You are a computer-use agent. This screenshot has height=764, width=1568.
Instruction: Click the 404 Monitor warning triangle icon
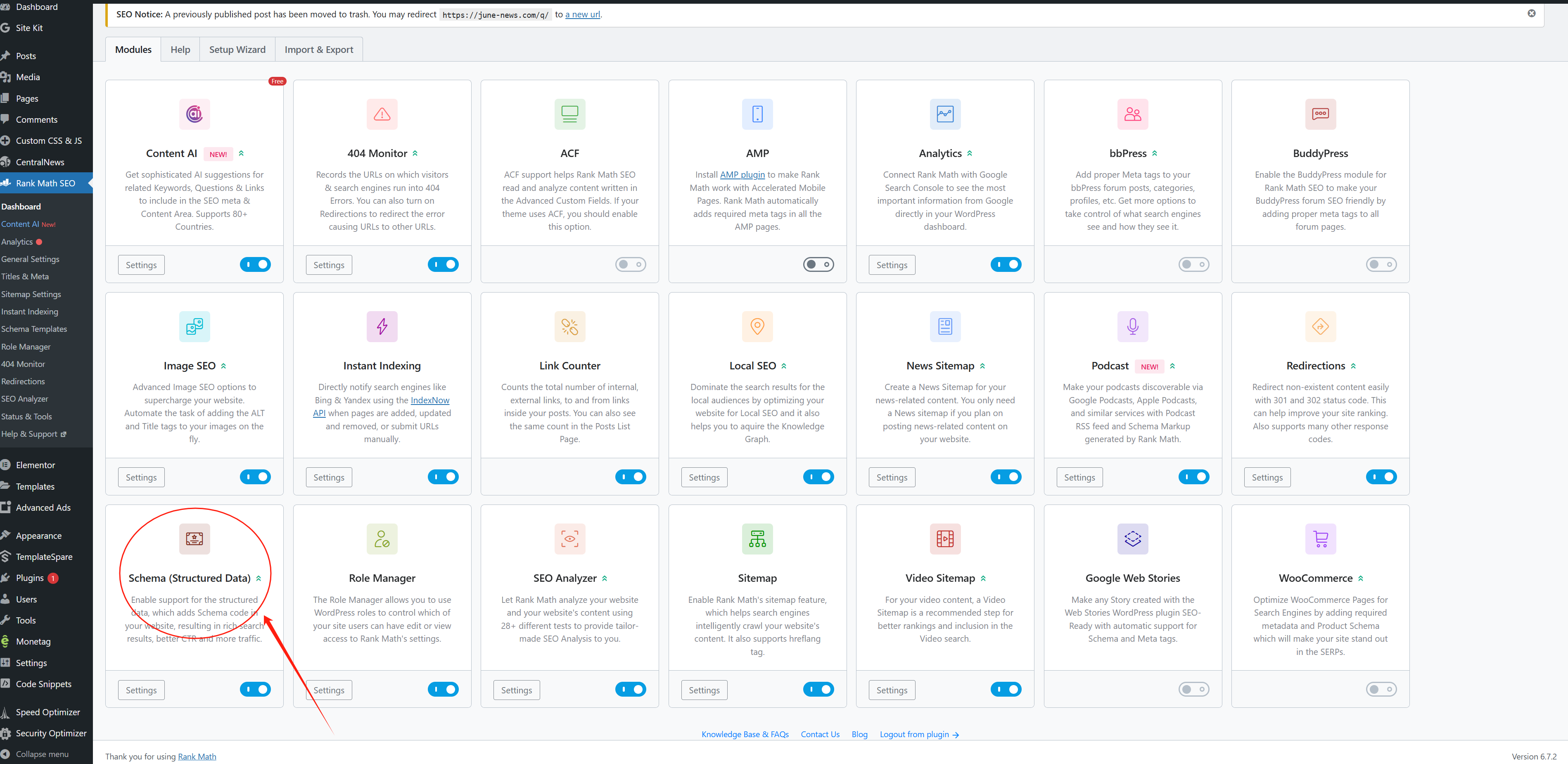click(x=382, y=114)
